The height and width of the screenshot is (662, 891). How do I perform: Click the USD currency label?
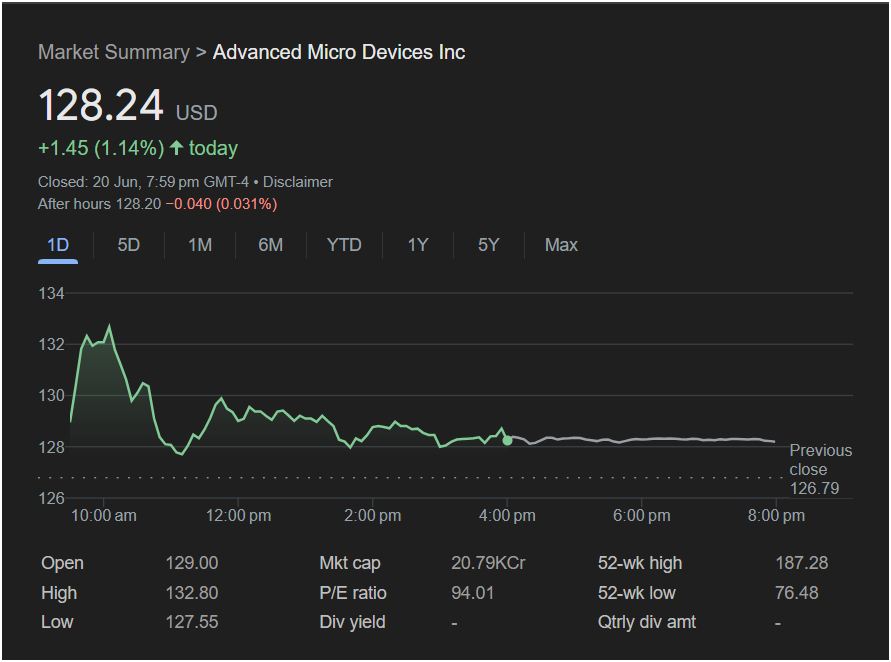pos(197,113)
